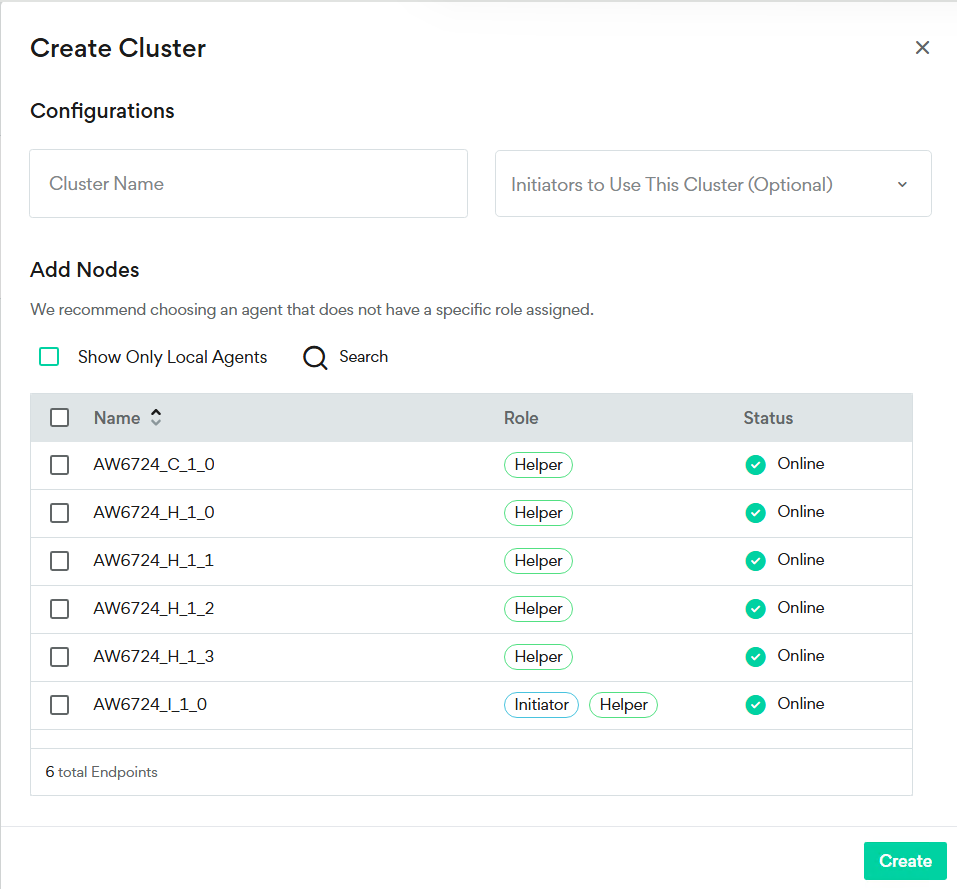Open Initiators to Use This Cluster dropdown
Image resolution: width=957 pixels, height=889 pixels.
700,184
